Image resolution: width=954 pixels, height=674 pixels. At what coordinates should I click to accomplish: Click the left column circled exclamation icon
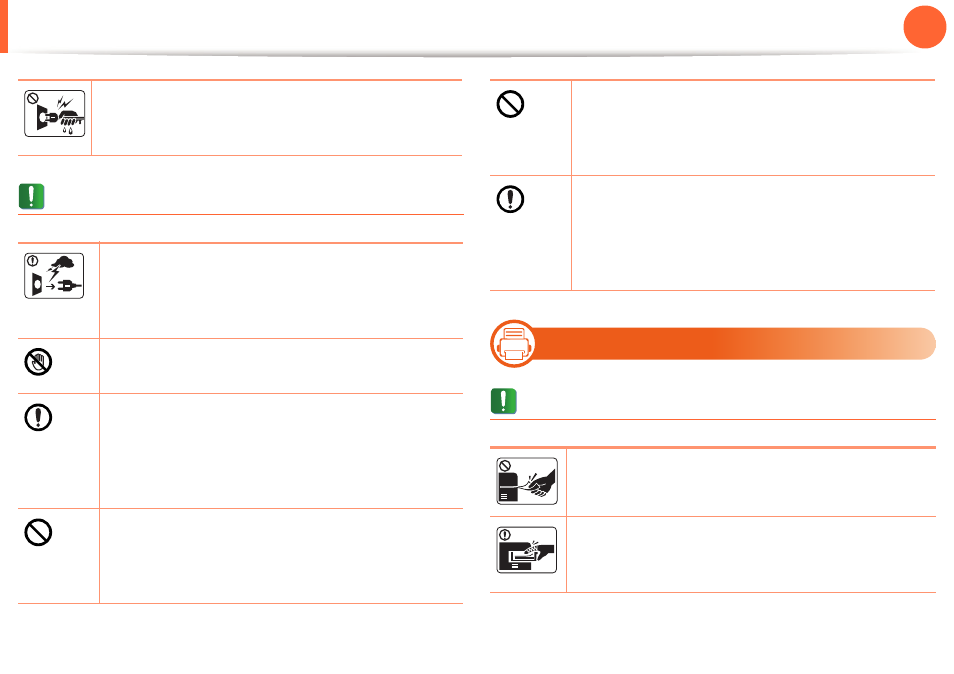[x=38, y=417]
